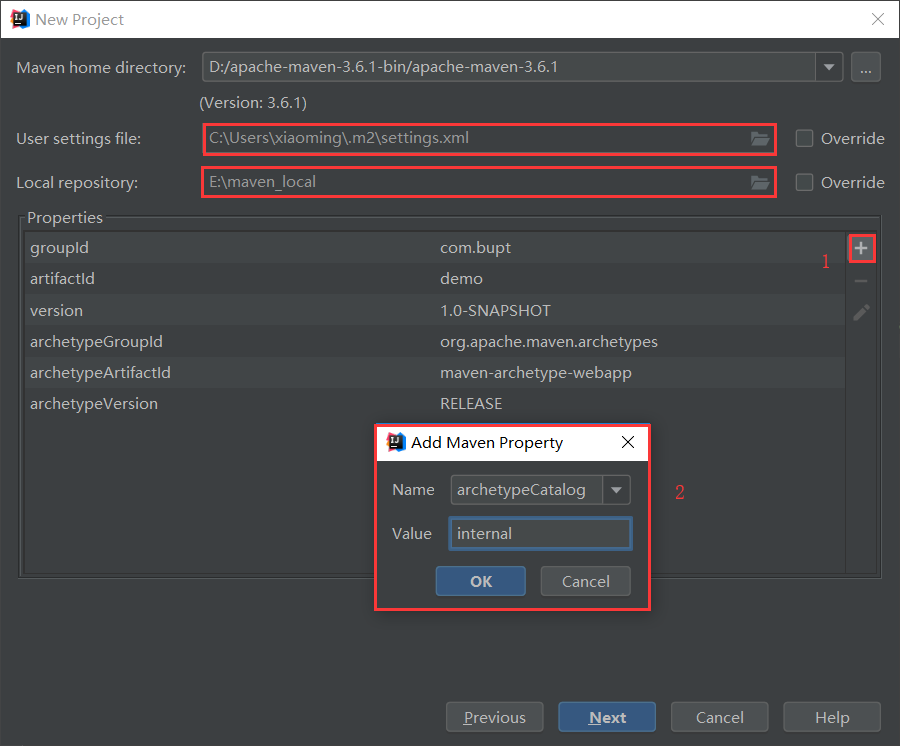
Task: Click IntelliJ icon in New Project title
Action: click(20, 19)
